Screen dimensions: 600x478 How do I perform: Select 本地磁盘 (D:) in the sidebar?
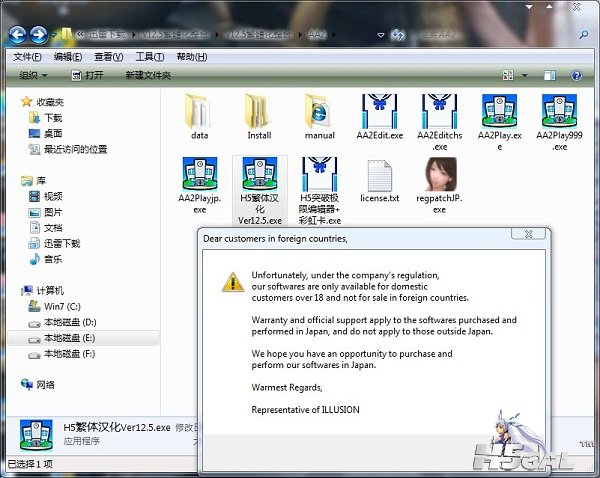(70, 321)
